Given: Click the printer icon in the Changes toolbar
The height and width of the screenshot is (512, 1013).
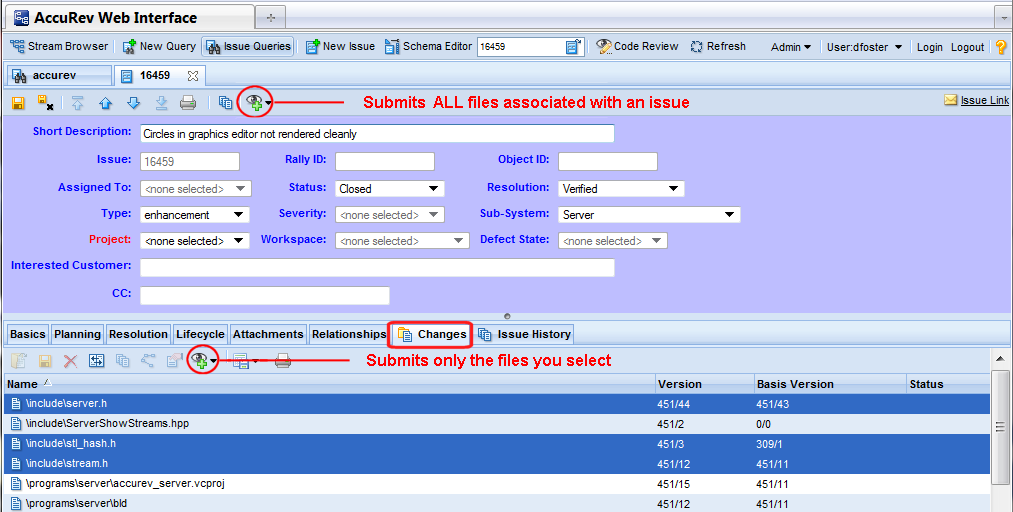Looking at the screenshot, I should point(283,361).
